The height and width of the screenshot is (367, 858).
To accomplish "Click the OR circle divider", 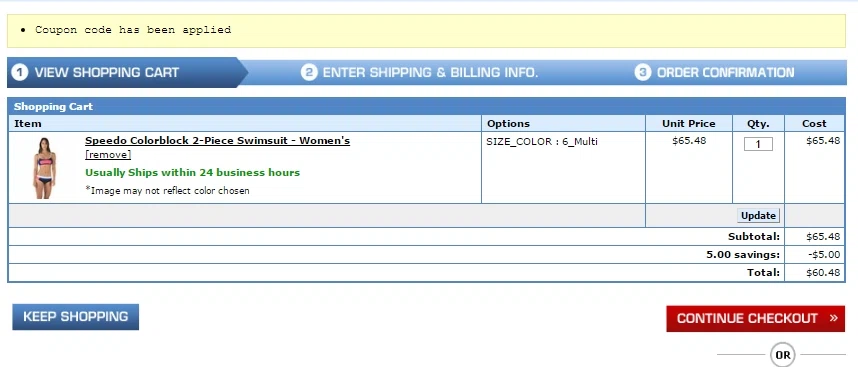I will click(x=782, y=355).
